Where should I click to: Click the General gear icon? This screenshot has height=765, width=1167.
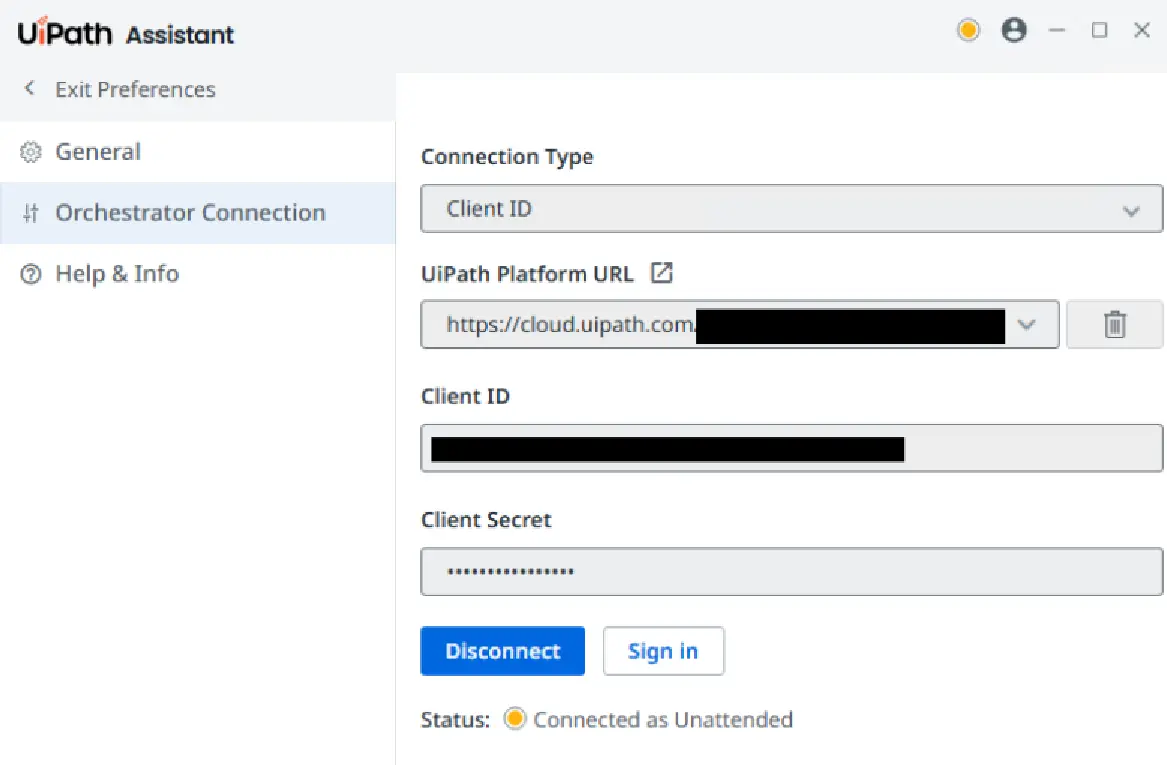[x=31, y=152]
